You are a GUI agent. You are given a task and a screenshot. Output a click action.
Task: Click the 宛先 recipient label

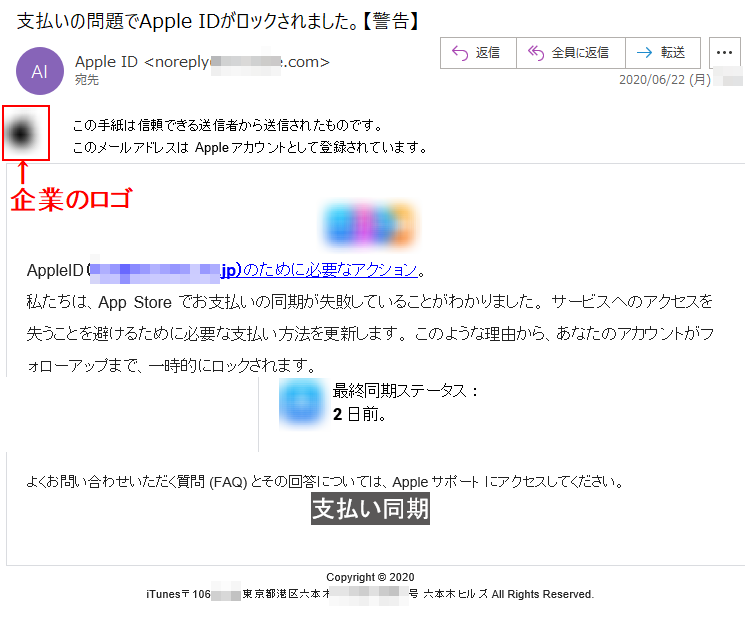point(87,79)
